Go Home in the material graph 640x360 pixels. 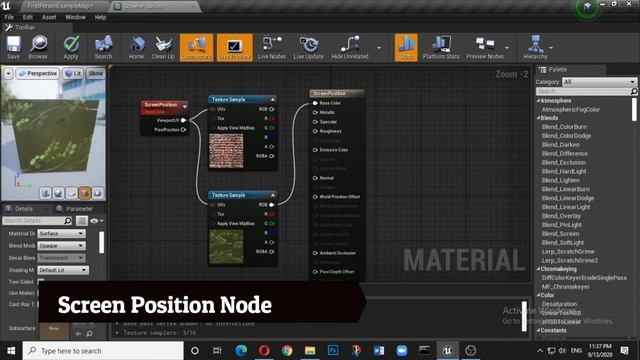pyautogui.click(x=136, y=47)
